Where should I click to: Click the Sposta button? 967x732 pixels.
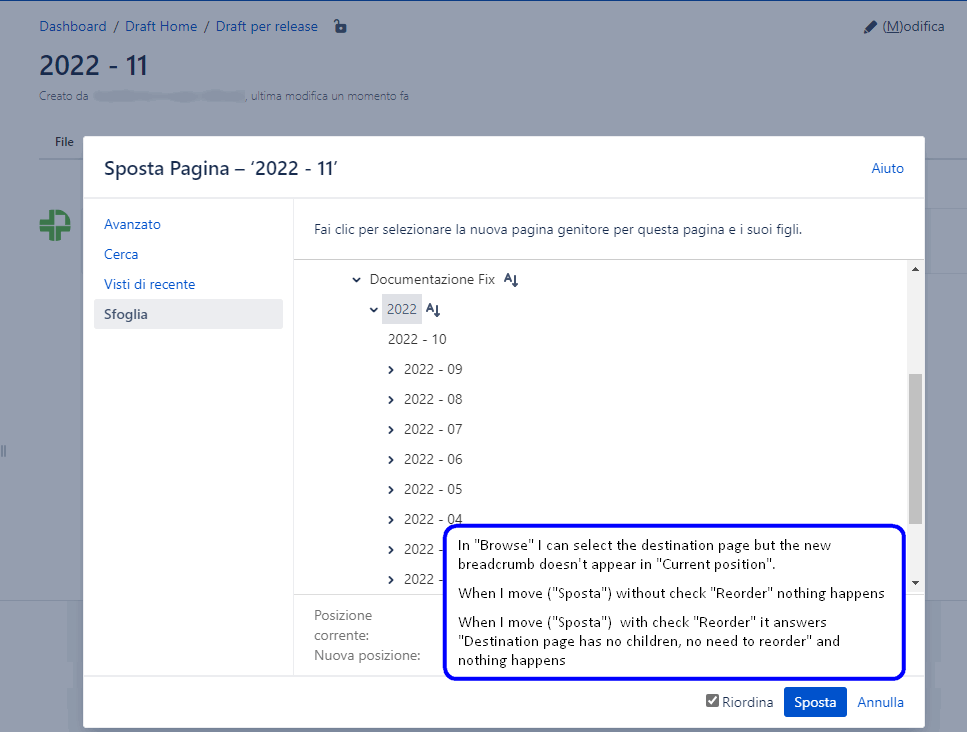815,702
